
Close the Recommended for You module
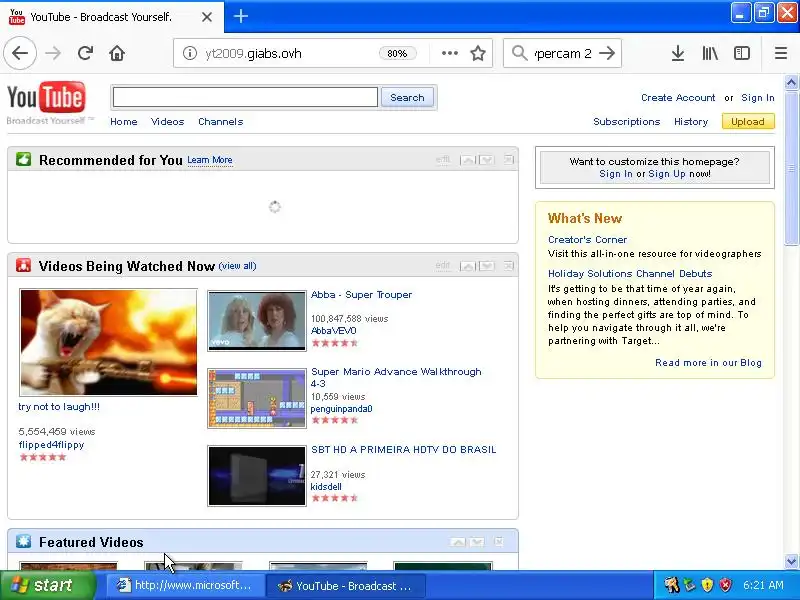[x=508, y=160]
